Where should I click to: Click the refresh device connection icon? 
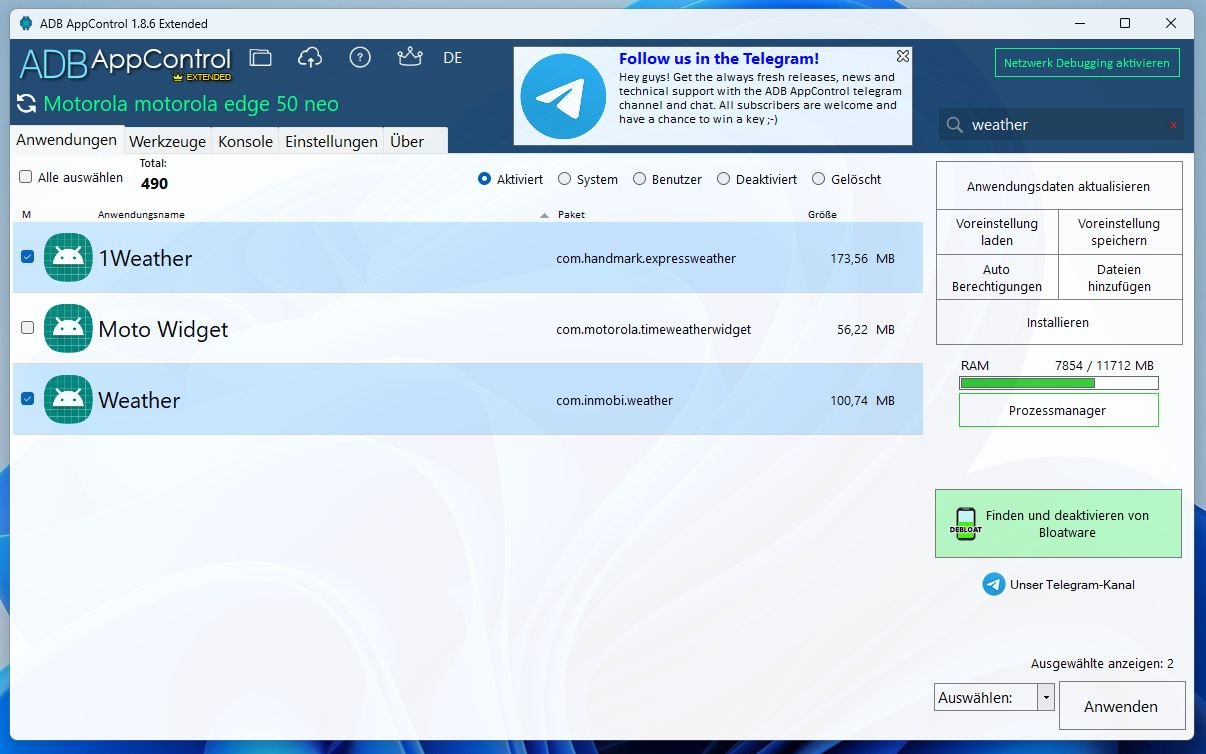coord(26,104)
